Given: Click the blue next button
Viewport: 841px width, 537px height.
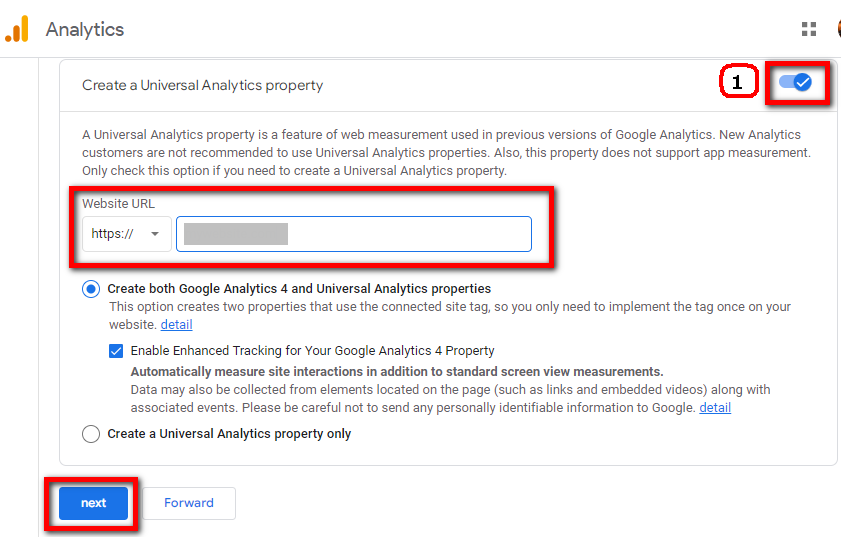Looking at the screenshot, I should pyautogui.click(x=93, y=503).
